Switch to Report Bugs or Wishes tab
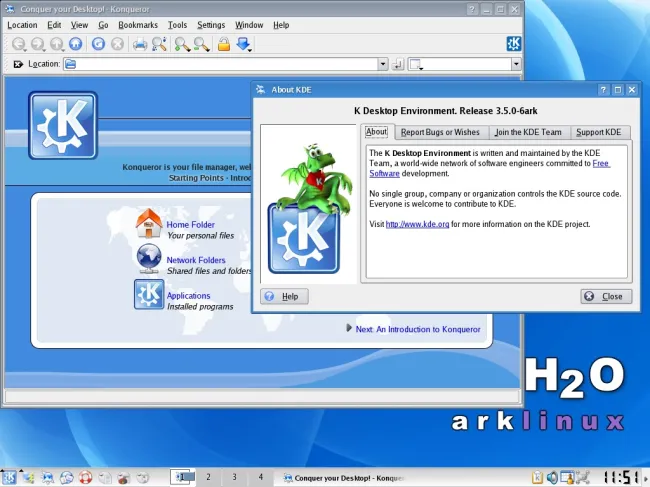The width and height of the screenshot is (650, 487). (440, 132)
